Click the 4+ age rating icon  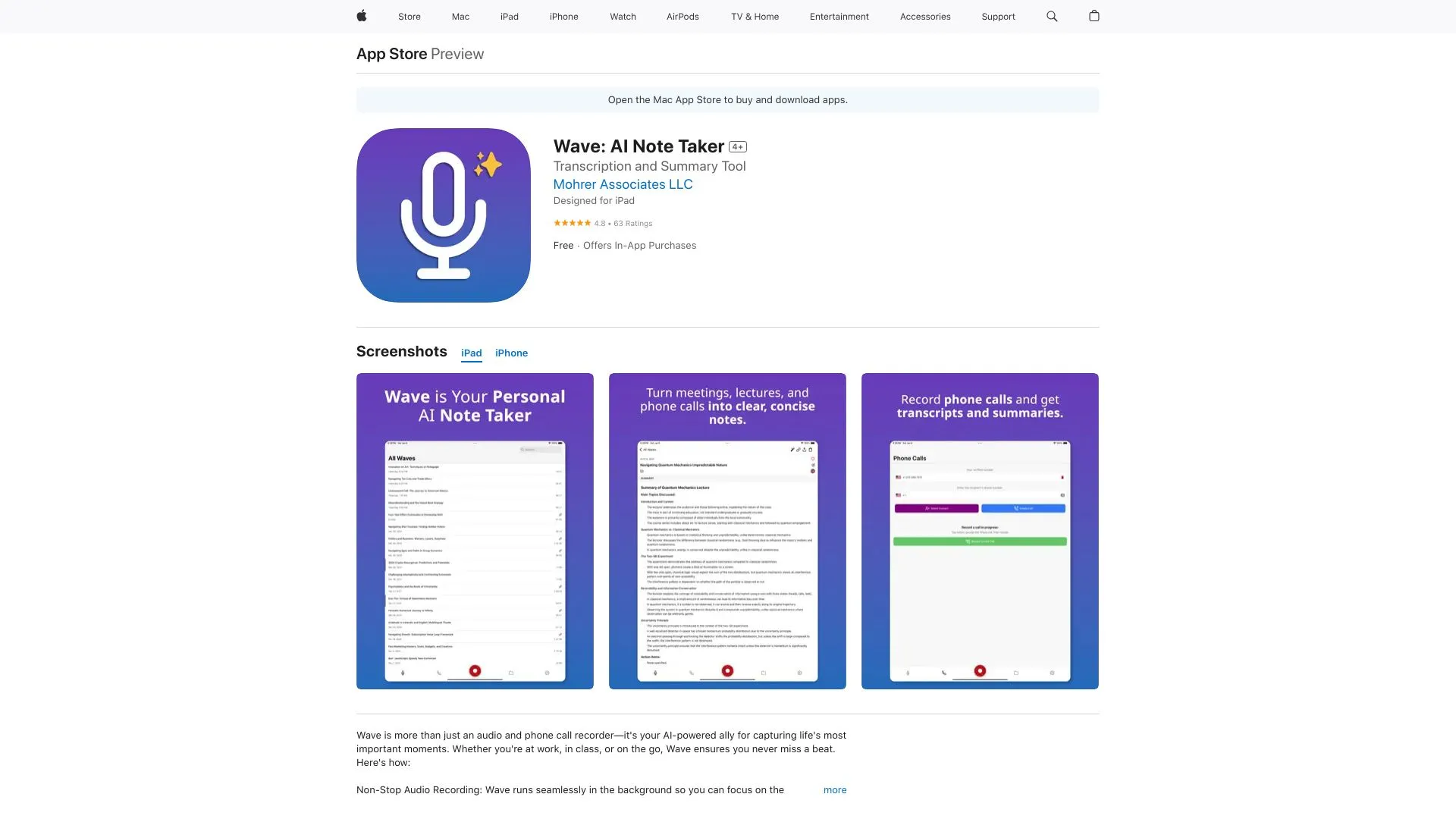pyautogui.click(x=737, y=147)
